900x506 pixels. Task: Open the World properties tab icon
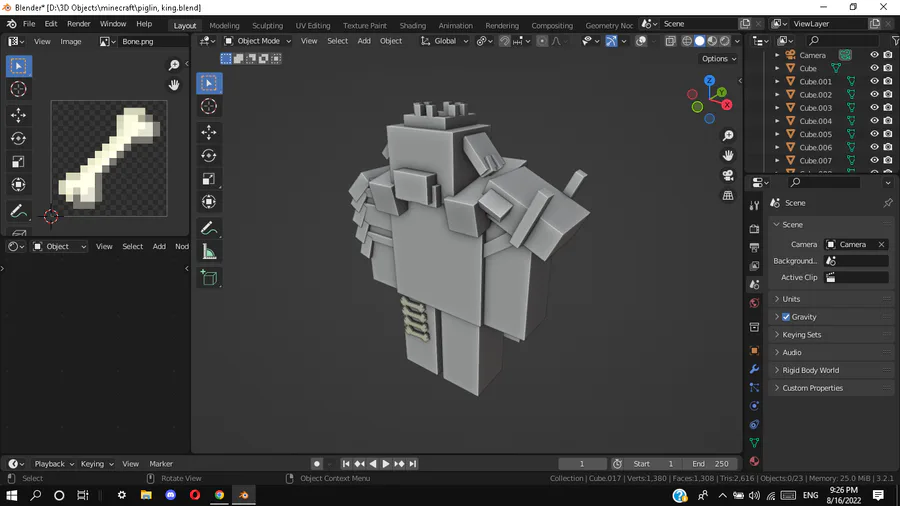[x=754, y=303]
